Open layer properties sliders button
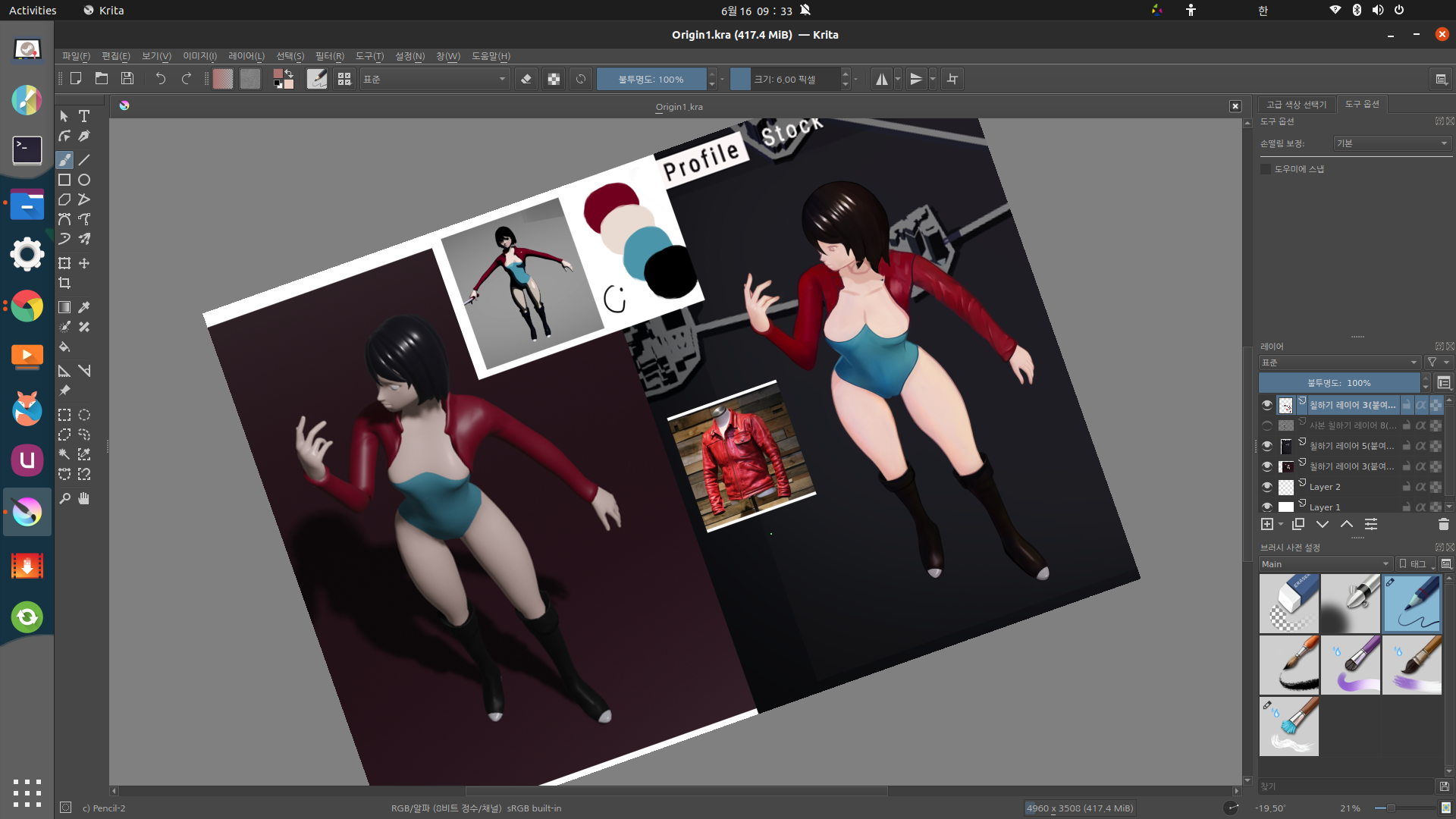This screenshot has width=1456, height=819. [1371, 525]
